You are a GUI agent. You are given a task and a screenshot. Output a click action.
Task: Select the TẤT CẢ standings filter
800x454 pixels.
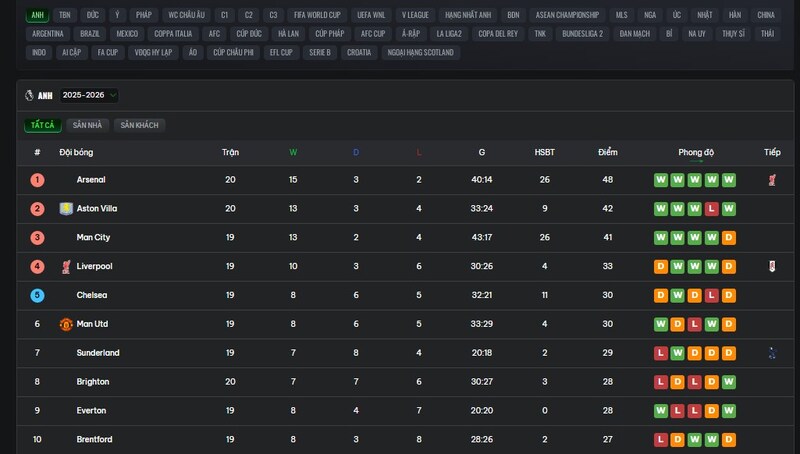(x=42, y=125)
